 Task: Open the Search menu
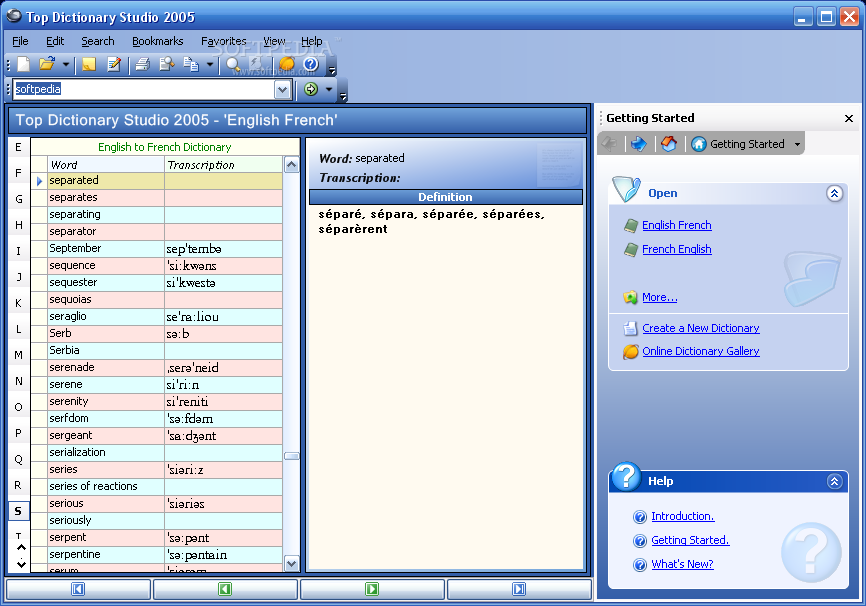click(98, 41)
